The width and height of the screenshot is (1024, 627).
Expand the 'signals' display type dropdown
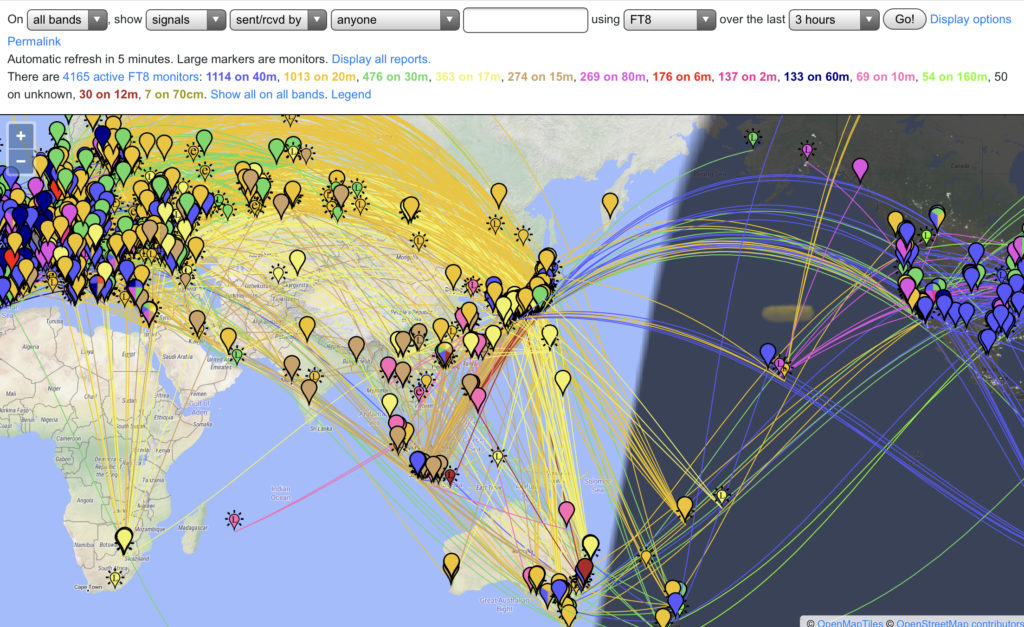[186, 19]
